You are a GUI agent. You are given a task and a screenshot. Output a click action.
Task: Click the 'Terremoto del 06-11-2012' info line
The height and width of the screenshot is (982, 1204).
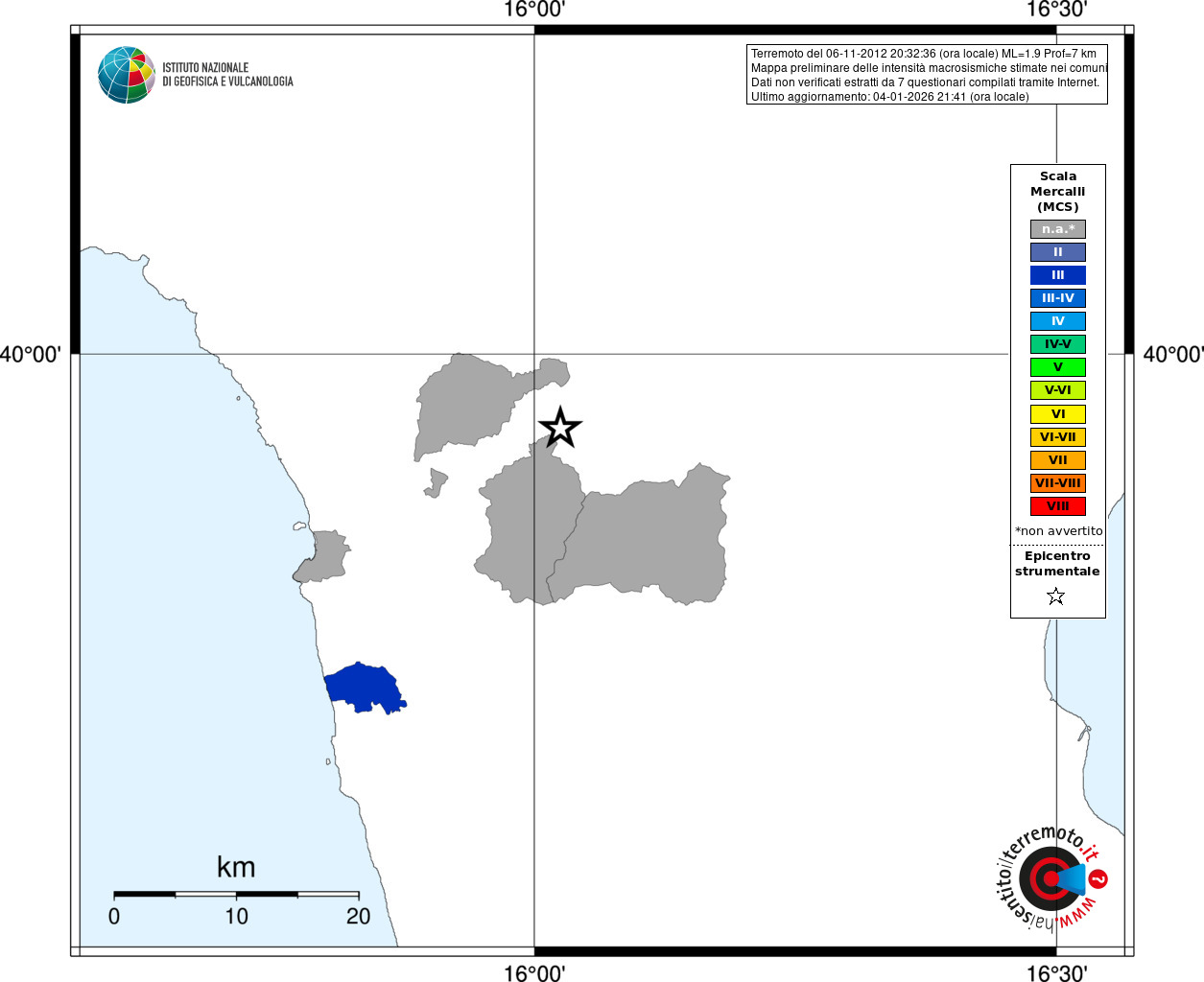pyautogui.click(x=924, y=54)
